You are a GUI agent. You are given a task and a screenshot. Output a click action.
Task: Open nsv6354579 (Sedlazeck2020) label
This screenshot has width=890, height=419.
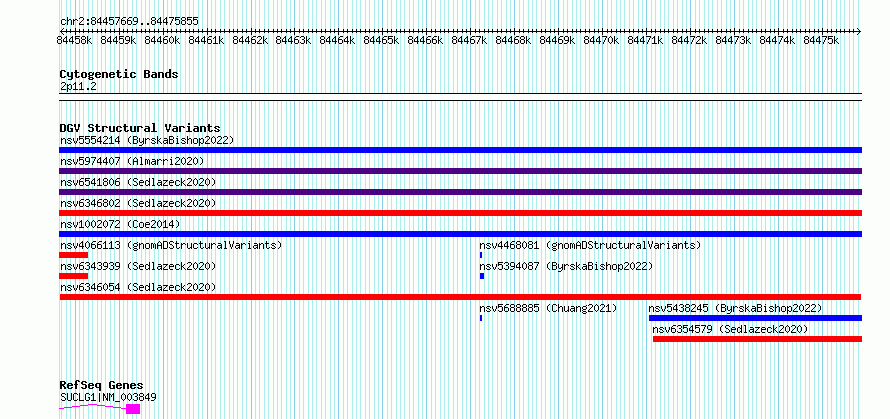(x=730, y=329)
